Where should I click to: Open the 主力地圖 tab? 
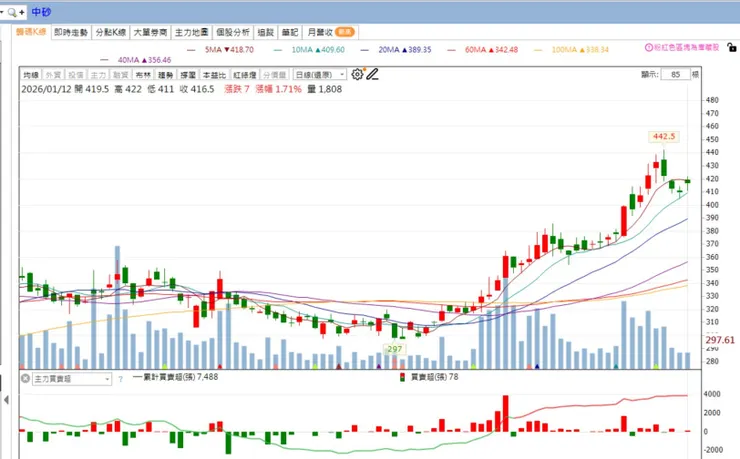pos(192,32)
